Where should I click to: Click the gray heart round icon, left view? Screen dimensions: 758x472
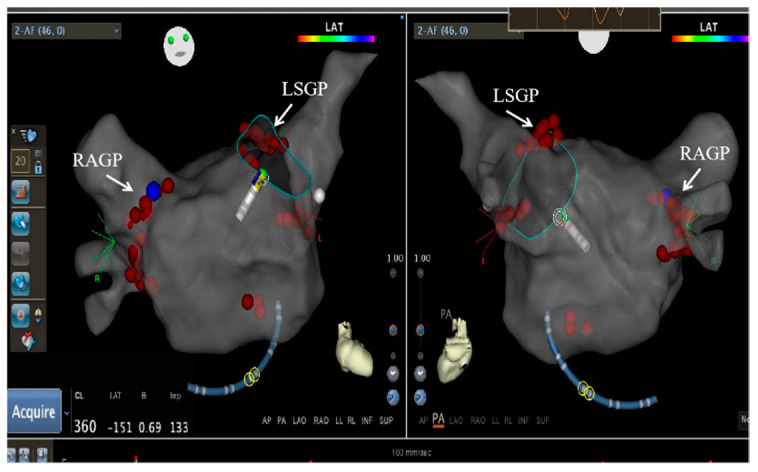pyautogui.click(x=393, y=373)
